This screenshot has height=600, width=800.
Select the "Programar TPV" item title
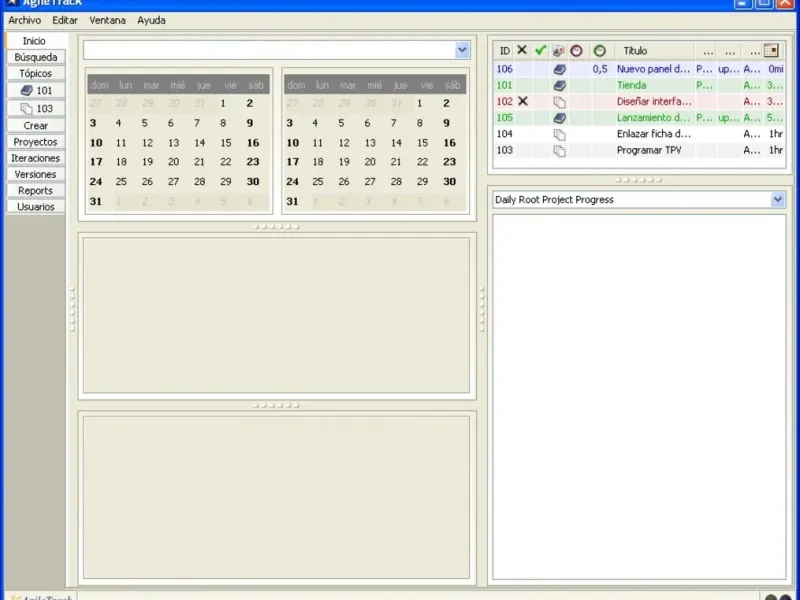click(x=649, y=151)
